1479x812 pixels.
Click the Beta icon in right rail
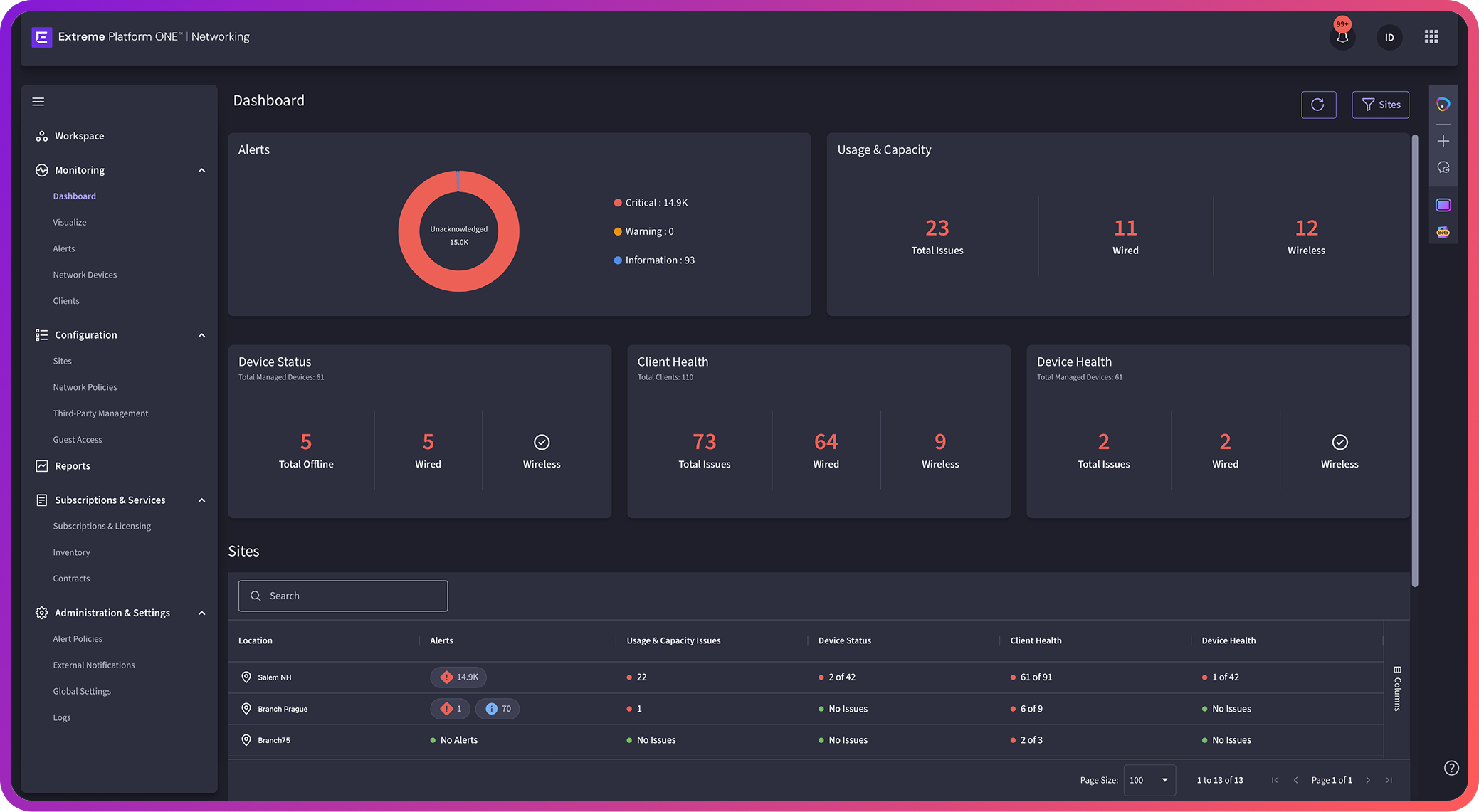click(x=1443, y=232)
